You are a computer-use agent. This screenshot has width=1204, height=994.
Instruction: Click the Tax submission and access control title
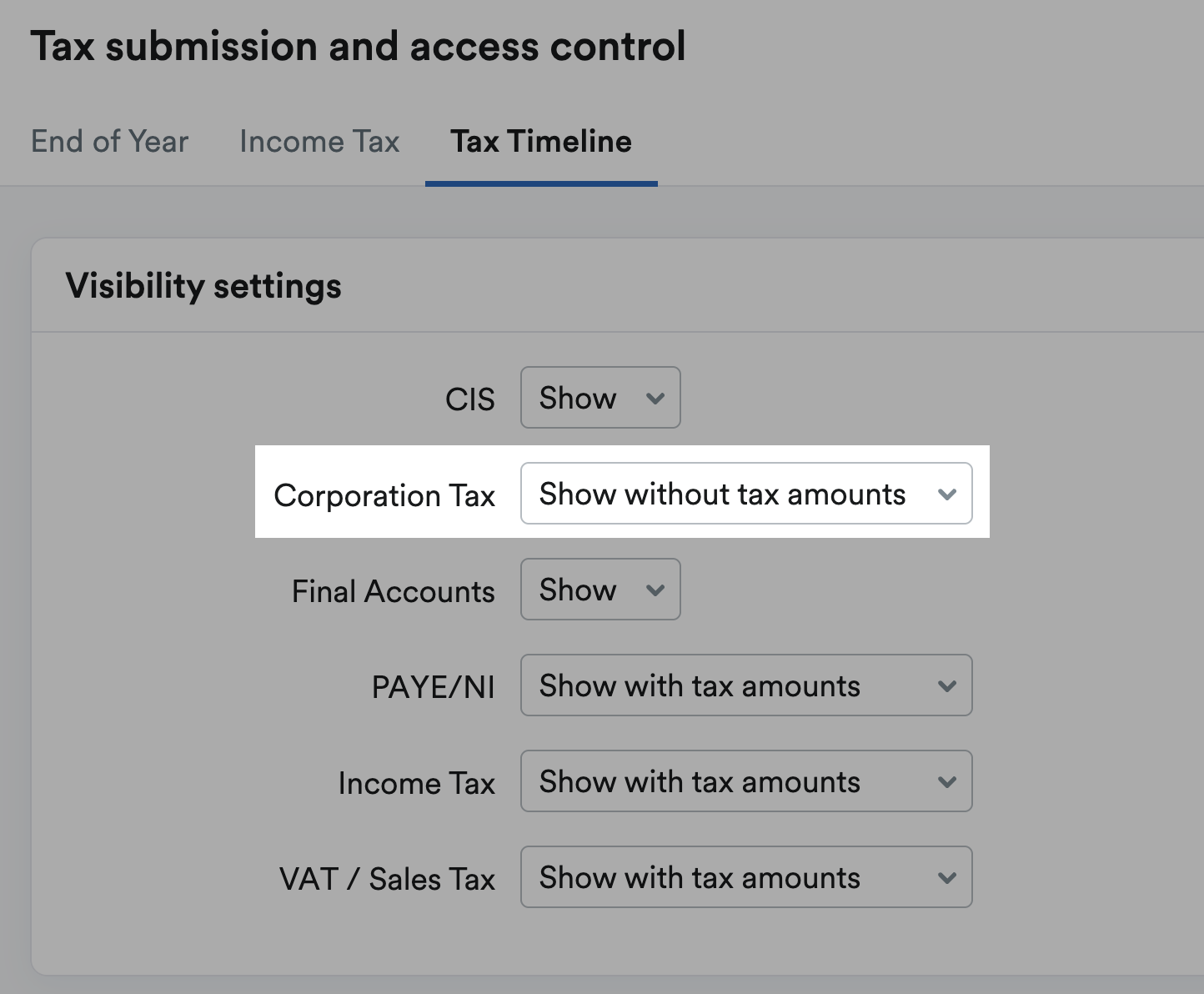[x=359, y=46]
